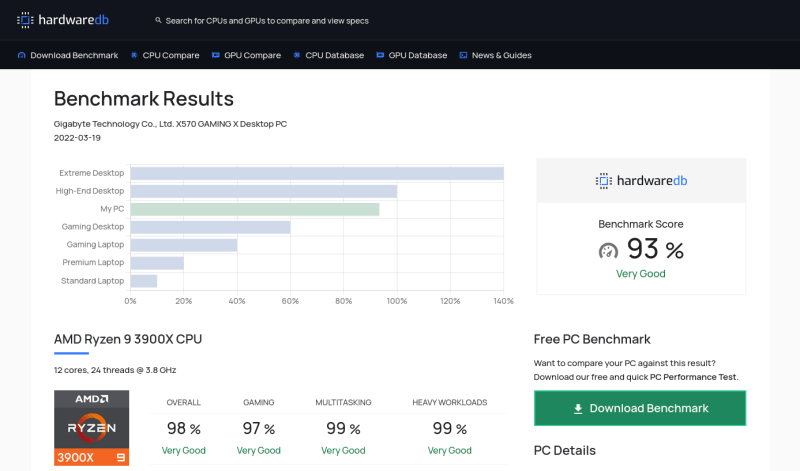Click the Premium Laptop chart bar
This screenshot has width=800, height=471.
[x=157, y=263]
